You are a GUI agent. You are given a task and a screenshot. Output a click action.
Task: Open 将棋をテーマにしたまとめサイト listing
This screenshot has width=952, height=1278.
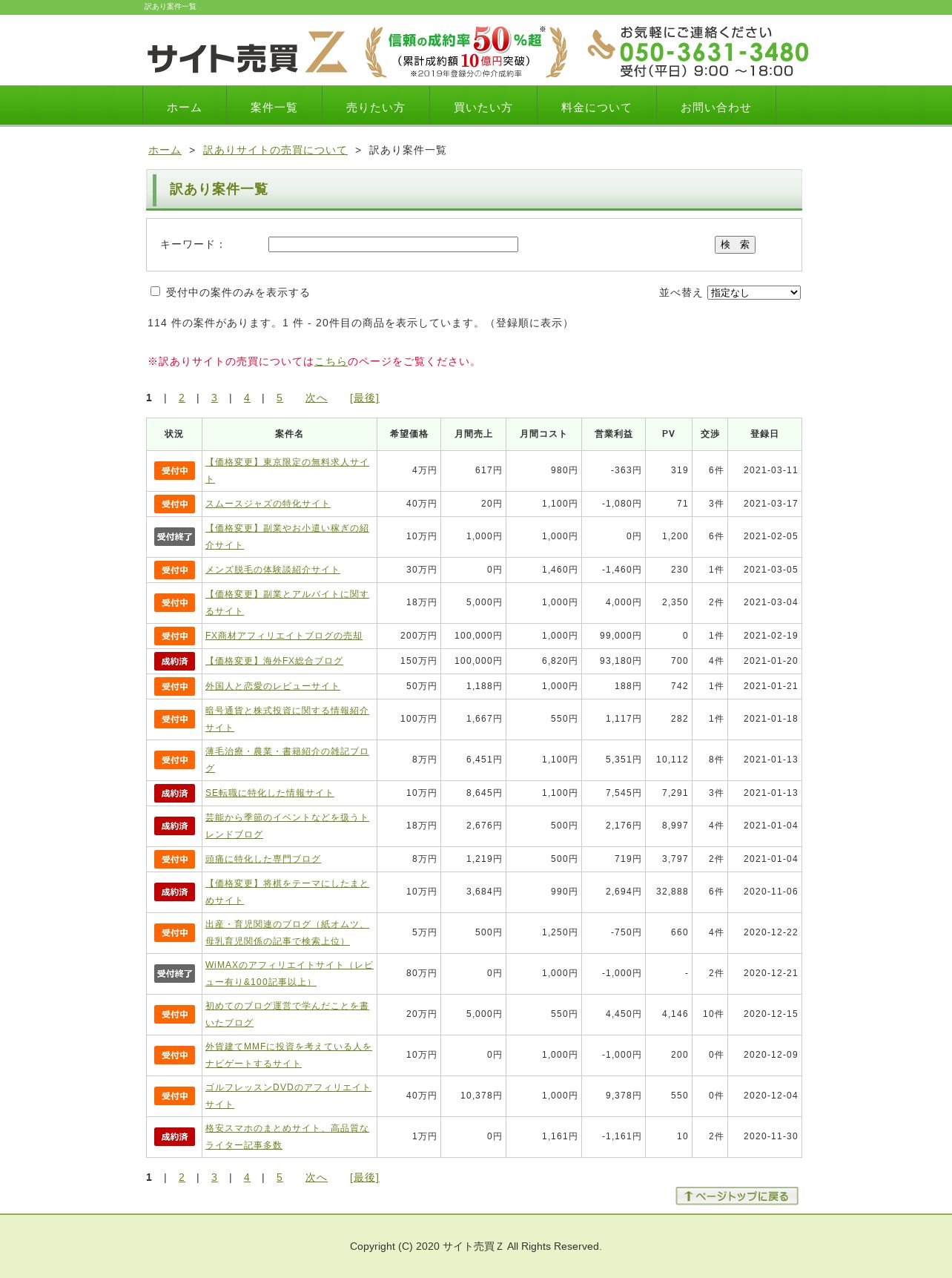[287, 892]
